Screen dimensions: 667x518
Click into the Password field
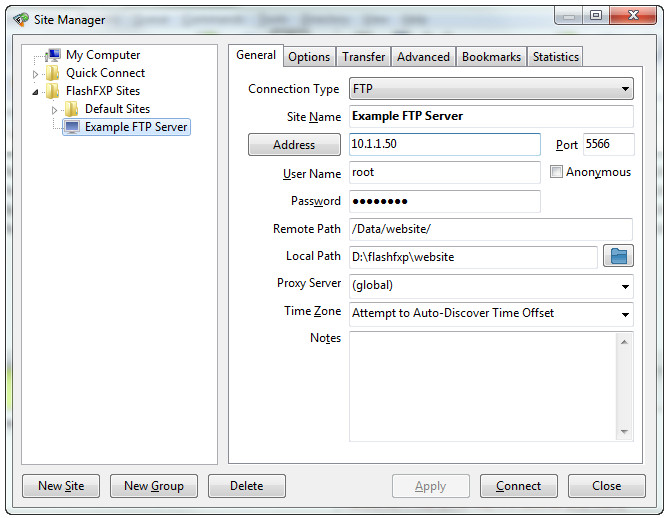pos(445,201)
